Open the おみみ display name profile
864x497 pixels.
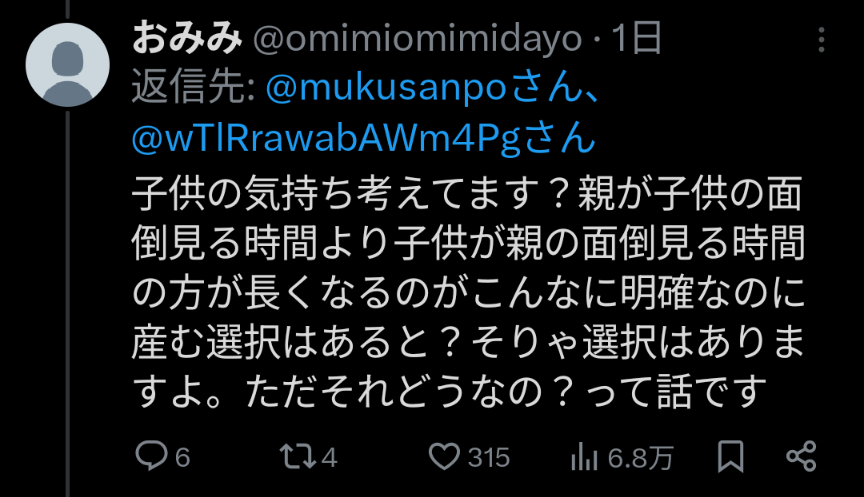click(187, 39)
